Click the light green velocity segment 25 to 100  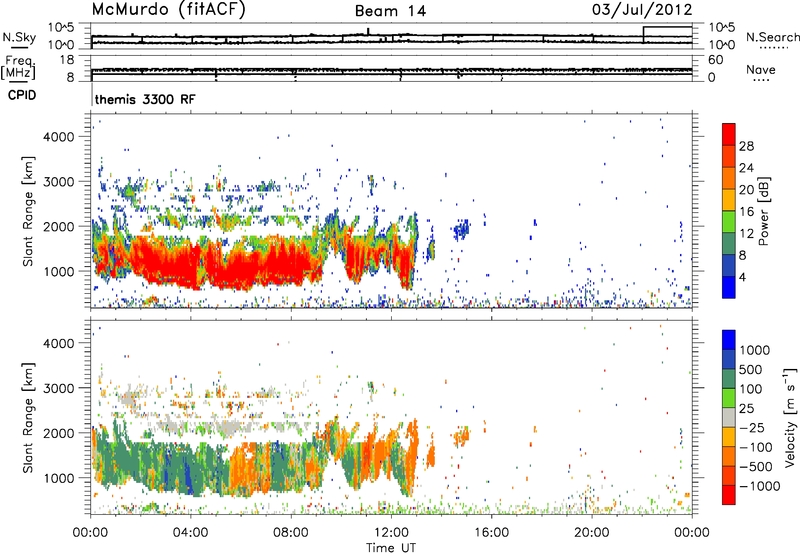pyautogui.click(x=729, y=398)
